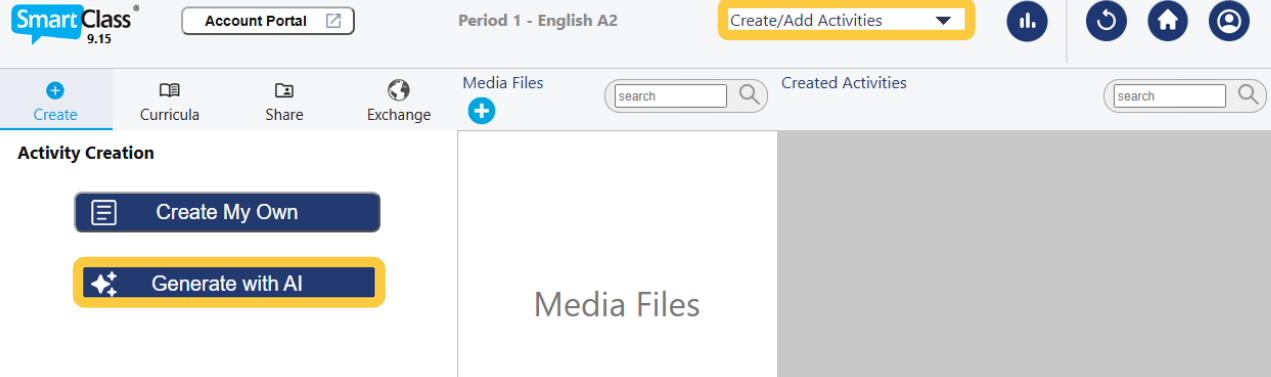Open the reports bar chart icon

1027,21
